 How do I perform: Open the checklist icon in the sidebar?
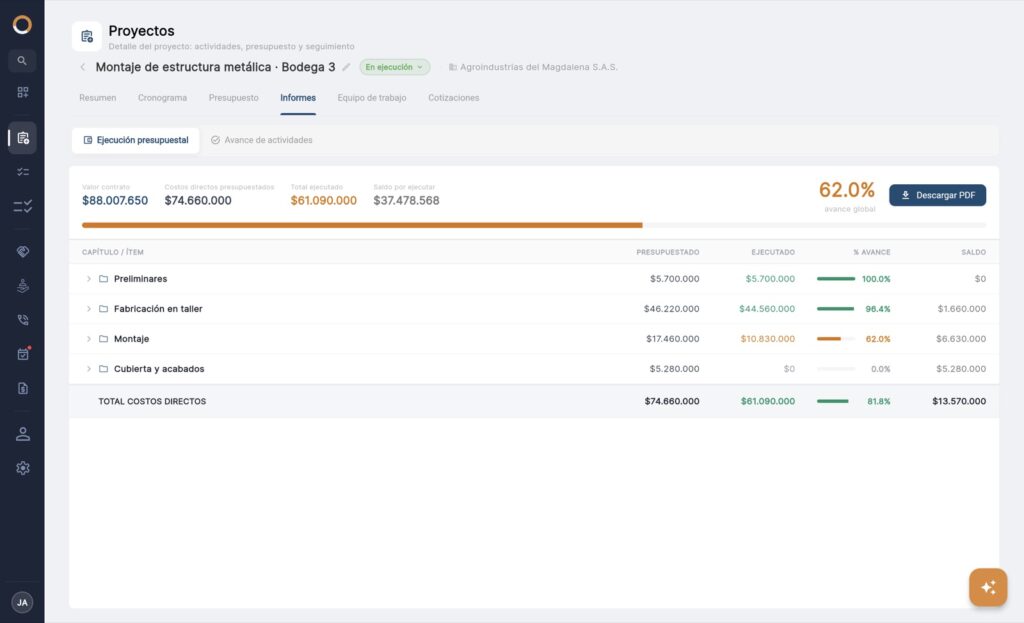[x=22, y=172]
